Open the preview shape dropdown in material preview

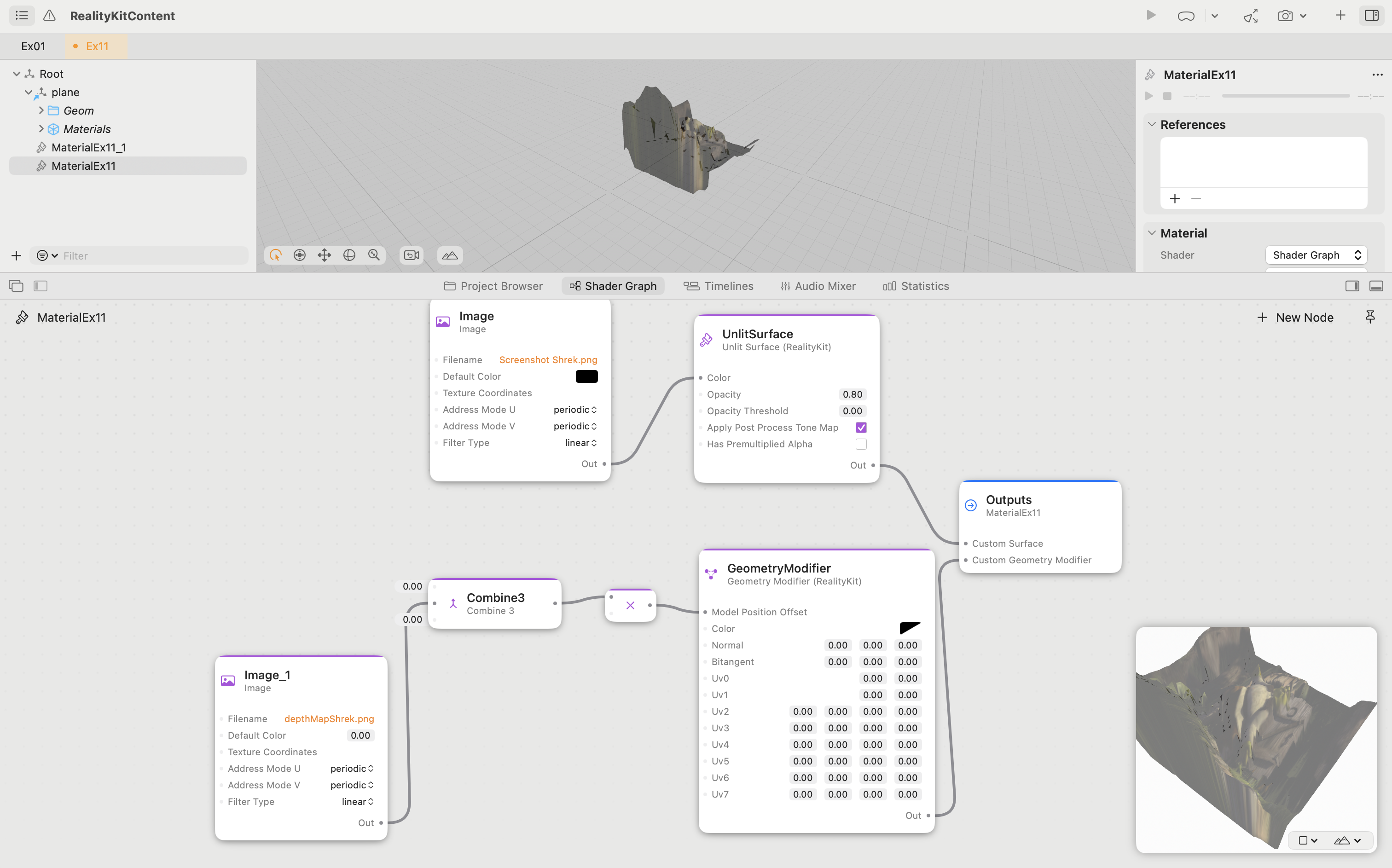(x=1308, y=840)
